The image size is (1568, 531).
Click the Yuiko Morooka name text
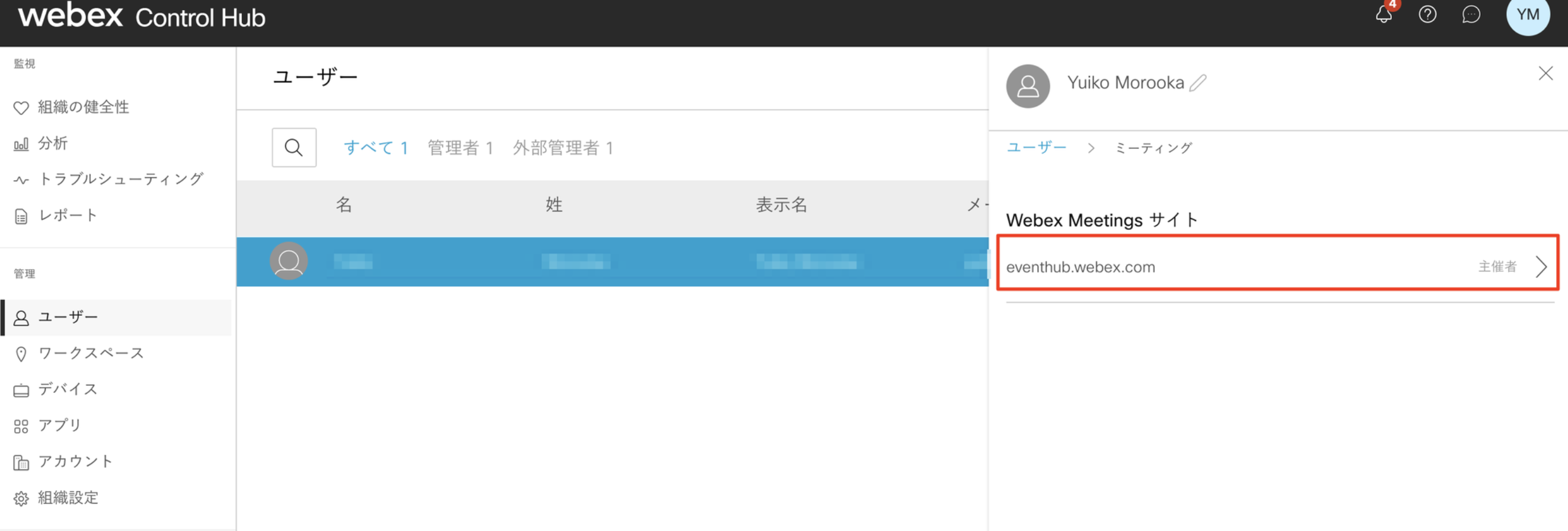pos(1125,83)
